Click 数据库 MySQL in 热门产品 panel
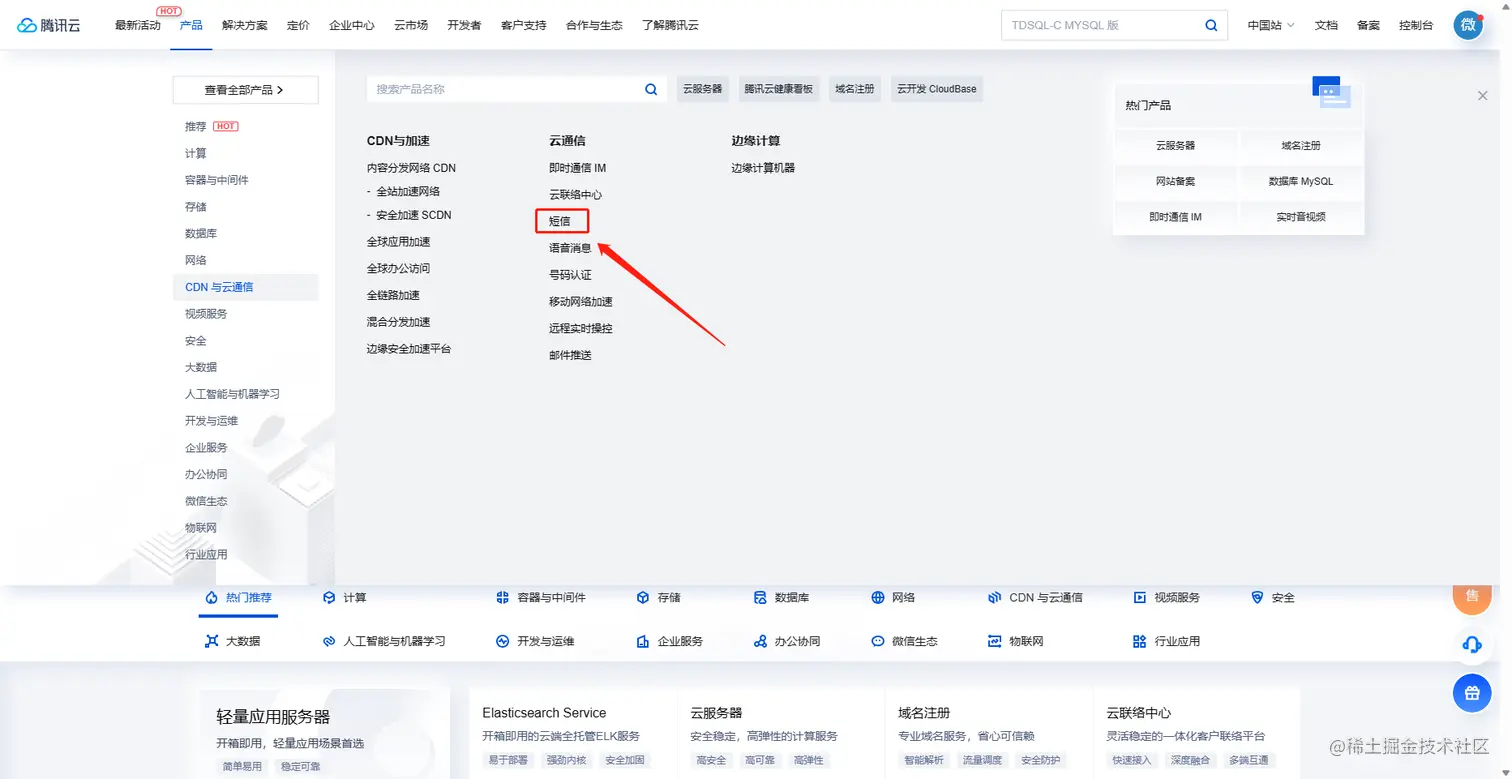 pyautogui.click(x=1301, y=181)
